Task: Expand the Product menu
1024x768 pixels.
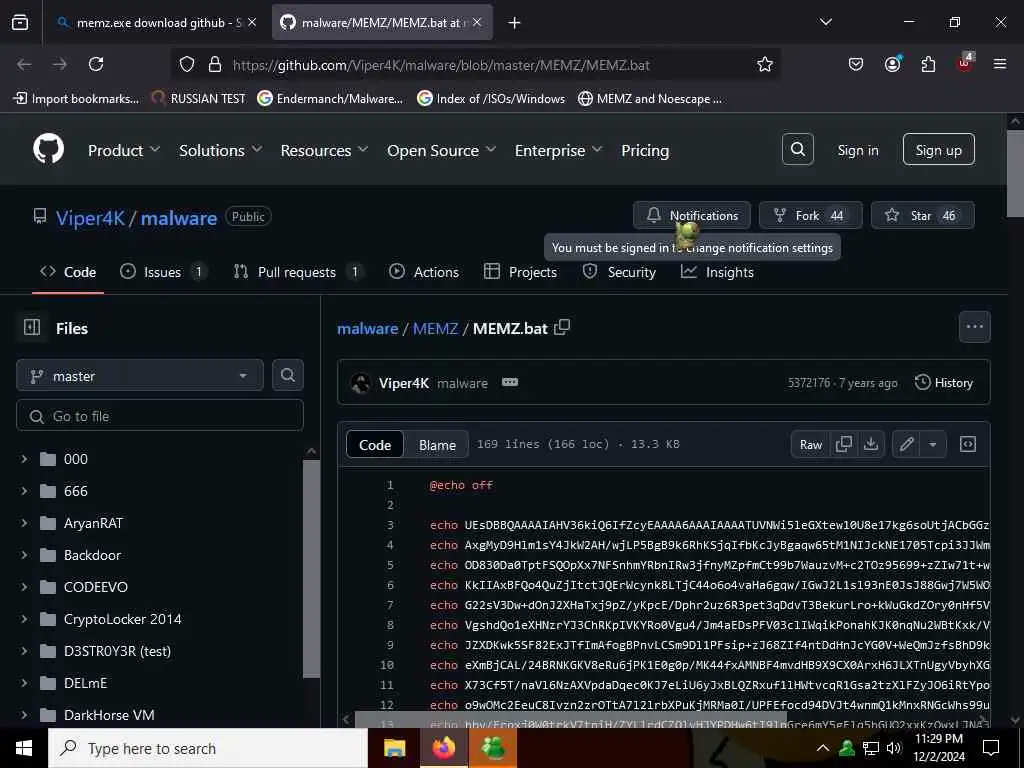Action: [124, 150]
